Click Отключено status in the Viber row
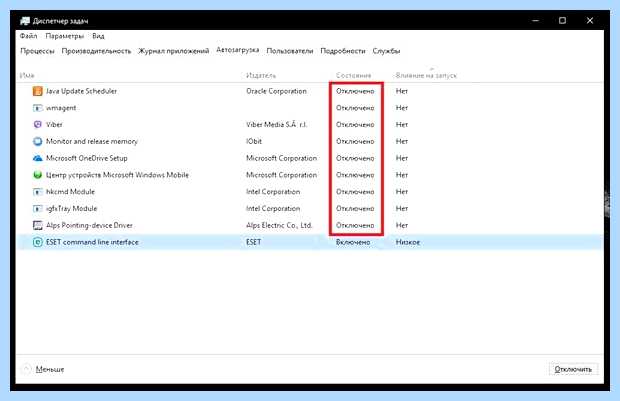The width and height of the screenshot is (620, 401). 355,125
